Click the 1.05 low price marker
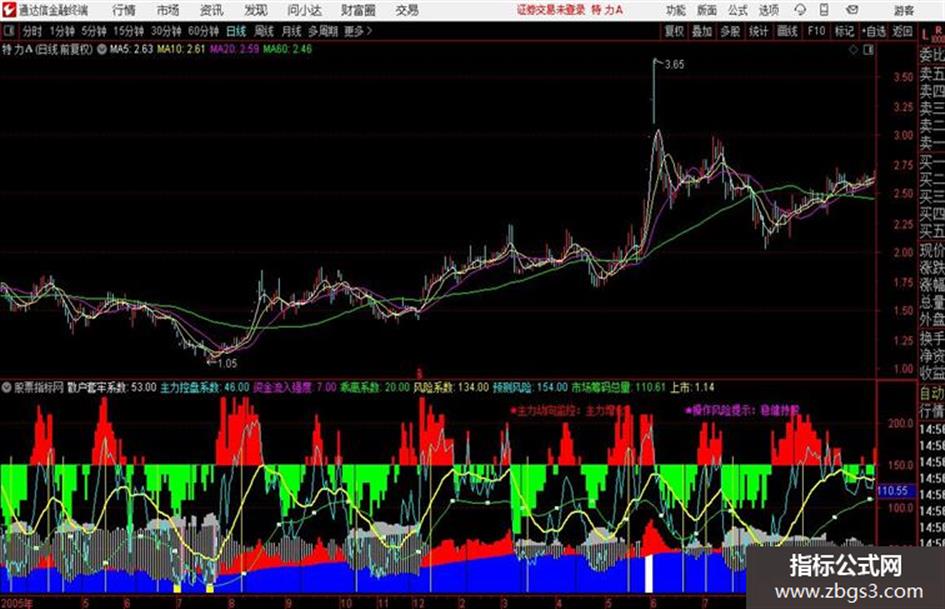 tap(227, 364)
